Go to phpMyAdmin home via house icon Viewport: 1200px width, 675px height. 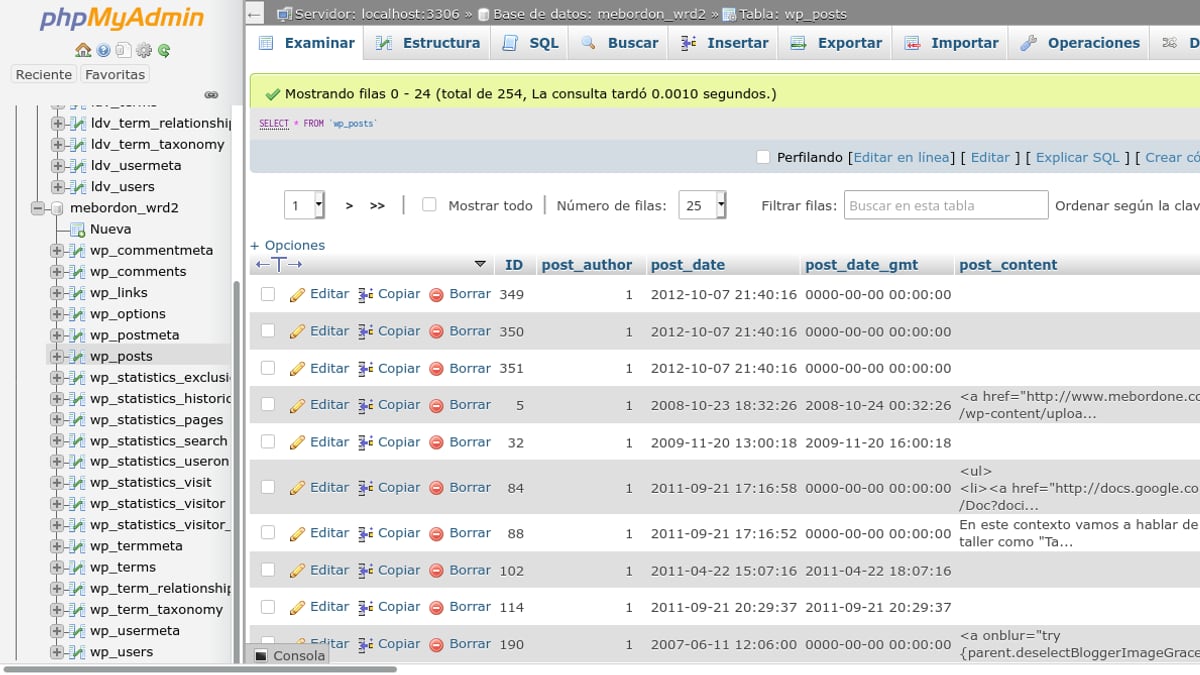click(83, 50)
